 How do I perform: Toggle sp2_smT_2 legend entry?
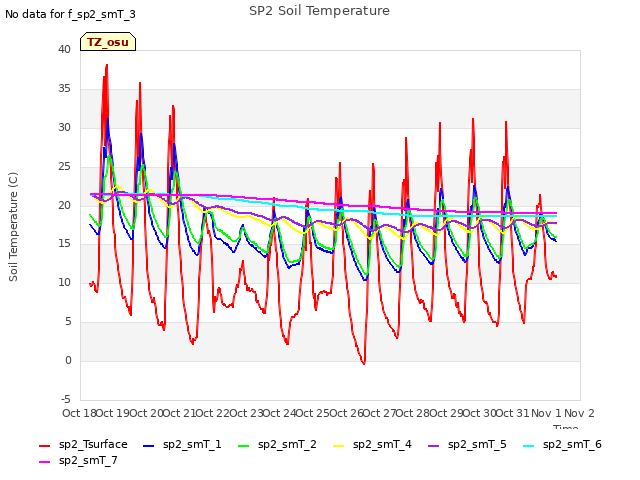coord(277,444)
